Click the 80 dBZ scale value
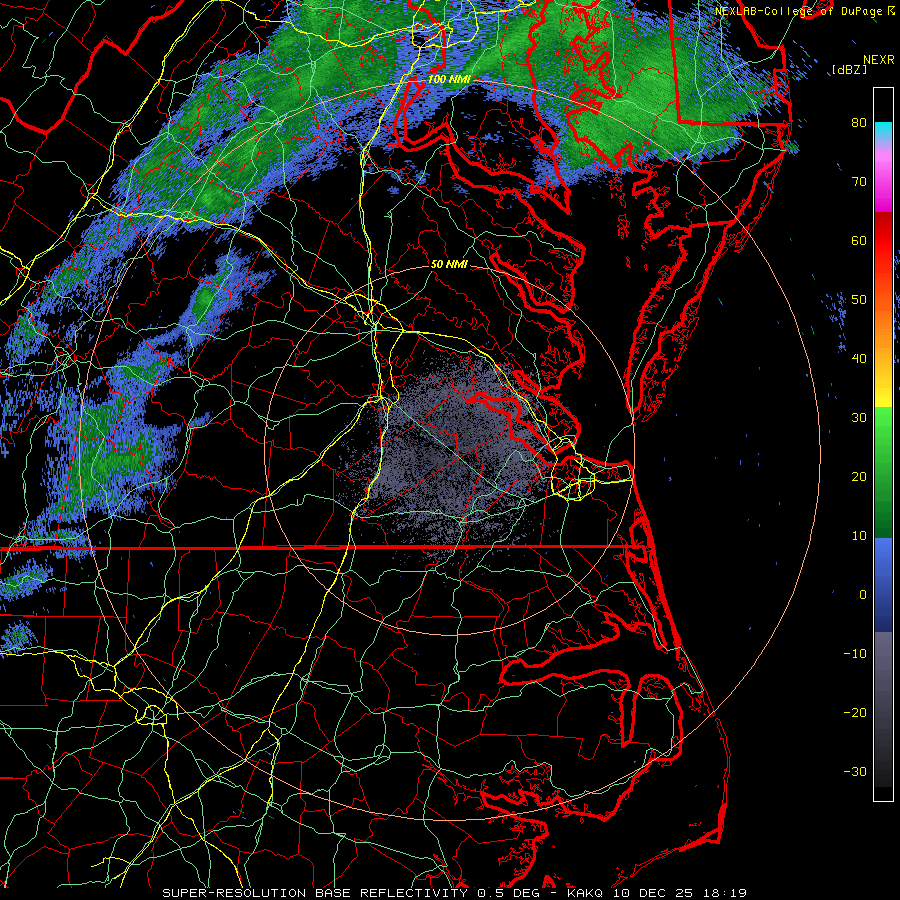900x900 pixels. click(859, 122)
